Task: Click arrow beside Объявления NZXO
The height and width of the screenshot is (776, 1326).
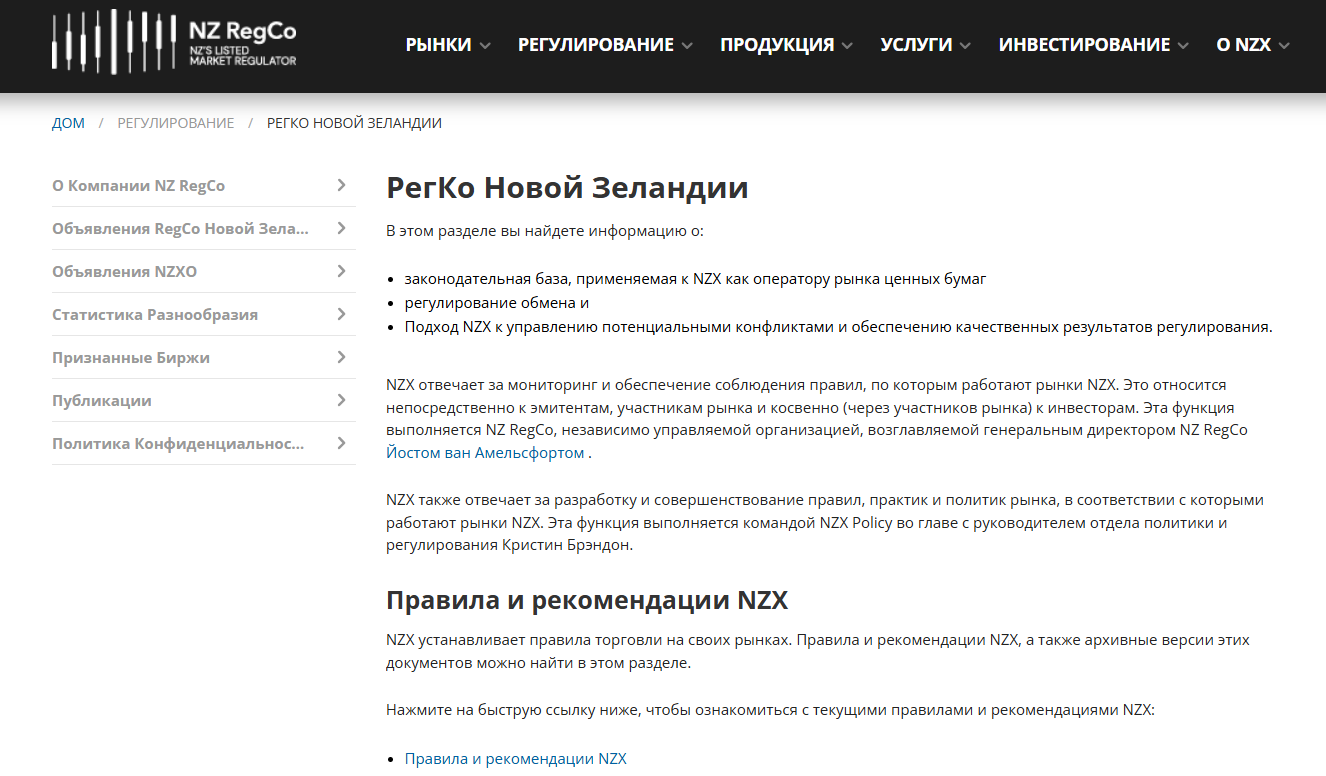Action: tap(341, 271)
